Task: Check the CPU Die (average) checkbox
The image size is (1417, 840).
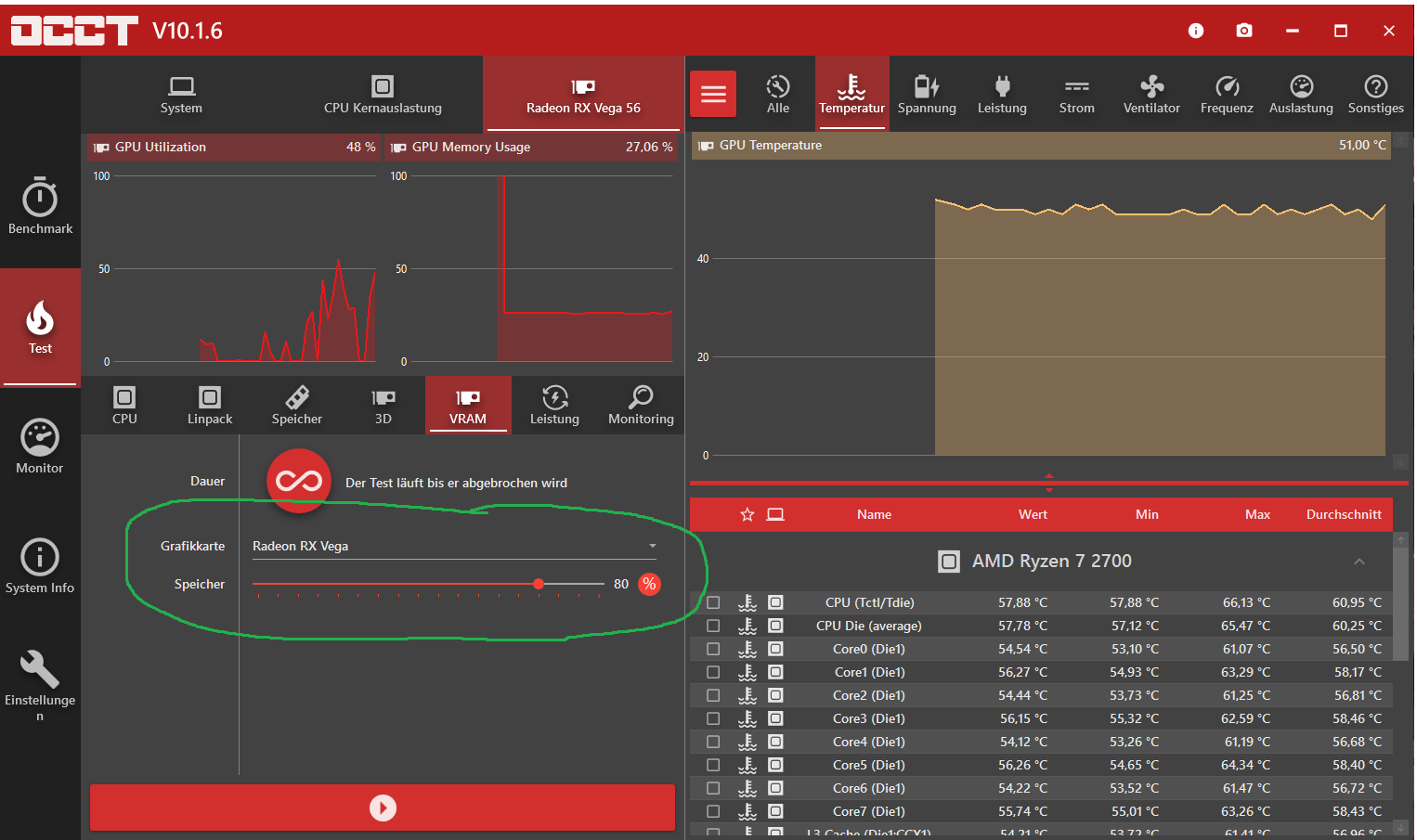Action: [713, 626]
